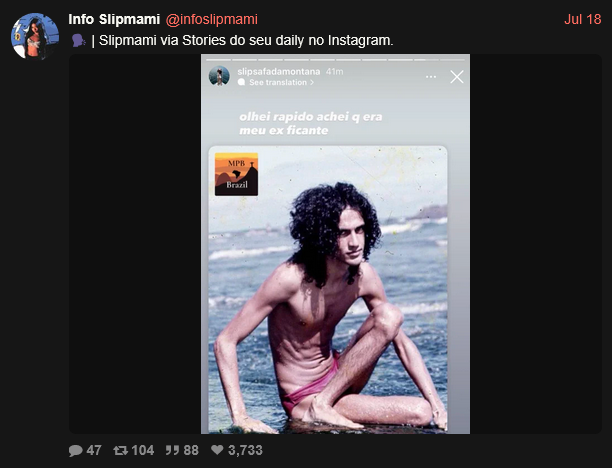Viewport: 612px width, 468px height.
Task: Close the story with the X icon
Action: 457,77
